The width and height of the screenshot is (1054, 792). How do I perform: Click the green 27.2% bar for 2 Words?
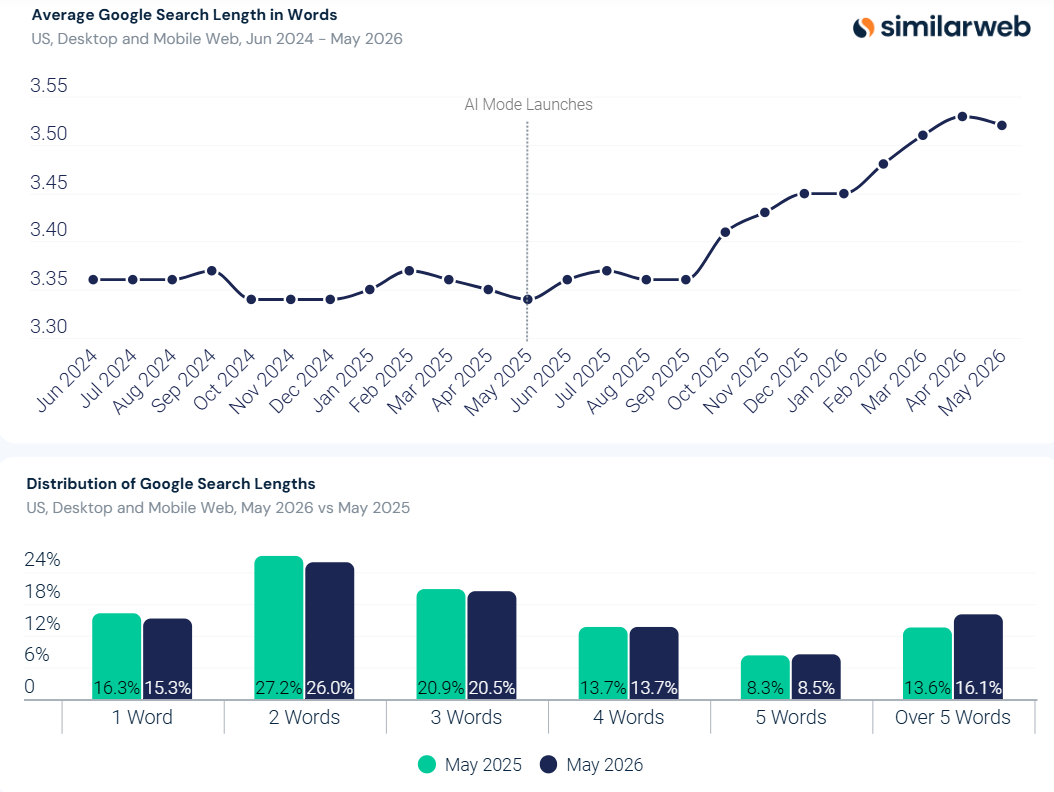point(279,627)
